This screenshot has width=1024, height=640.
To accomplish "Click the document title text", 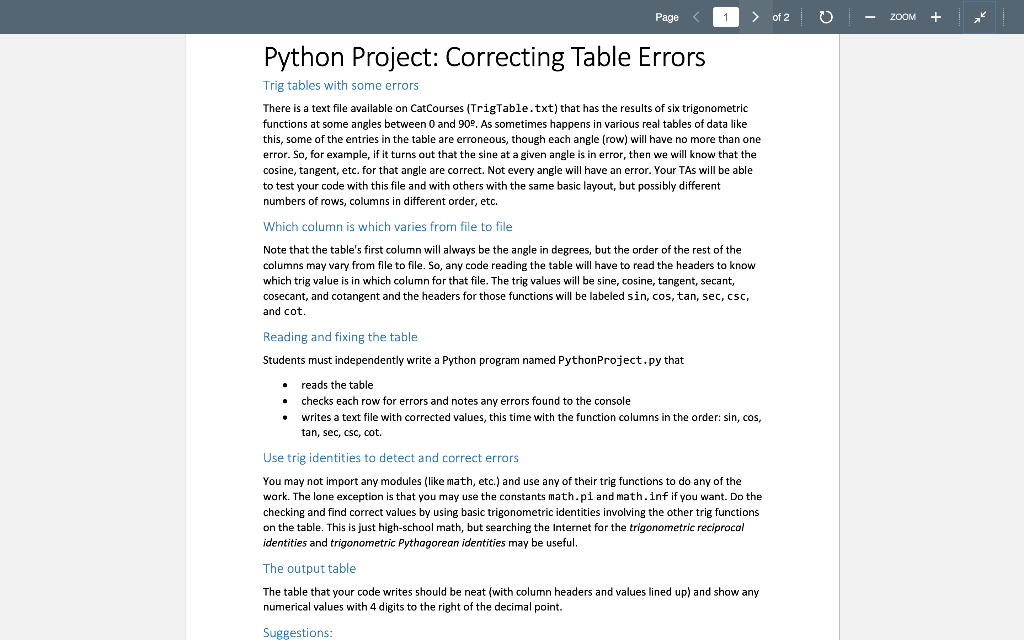I will [484, 57].
